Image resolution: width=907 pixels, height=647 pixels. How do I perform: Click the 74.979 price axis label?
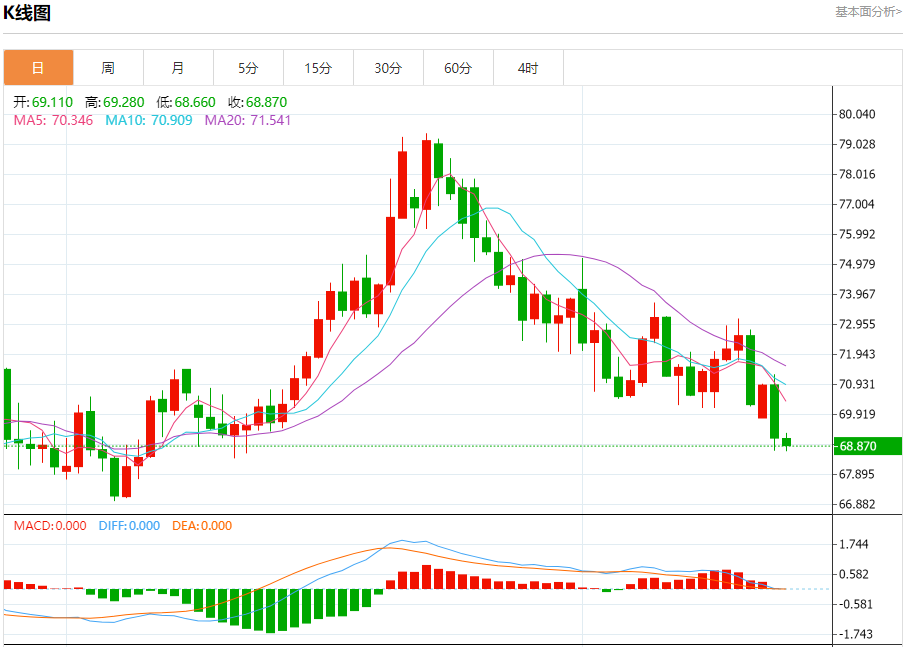pos(857,264)
